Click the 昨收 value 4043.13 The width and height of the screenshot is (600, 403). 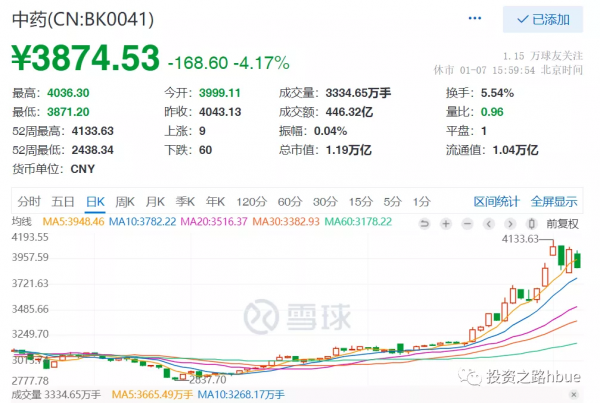click(220, 112)
